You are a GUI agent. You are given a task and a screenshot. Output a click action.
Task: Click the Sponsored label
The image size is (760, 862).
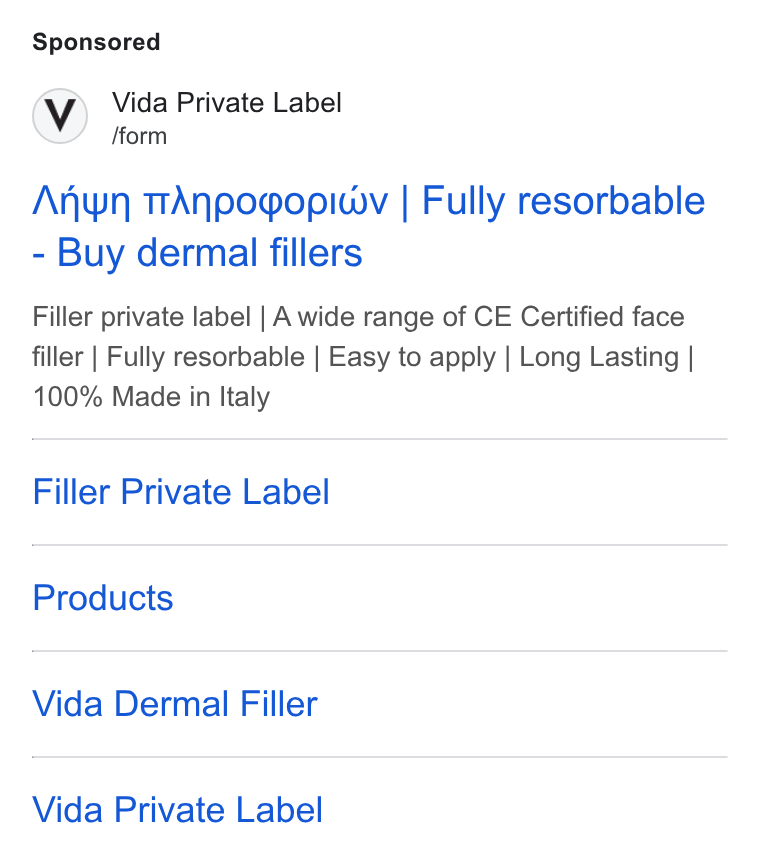tap(96, 42)
